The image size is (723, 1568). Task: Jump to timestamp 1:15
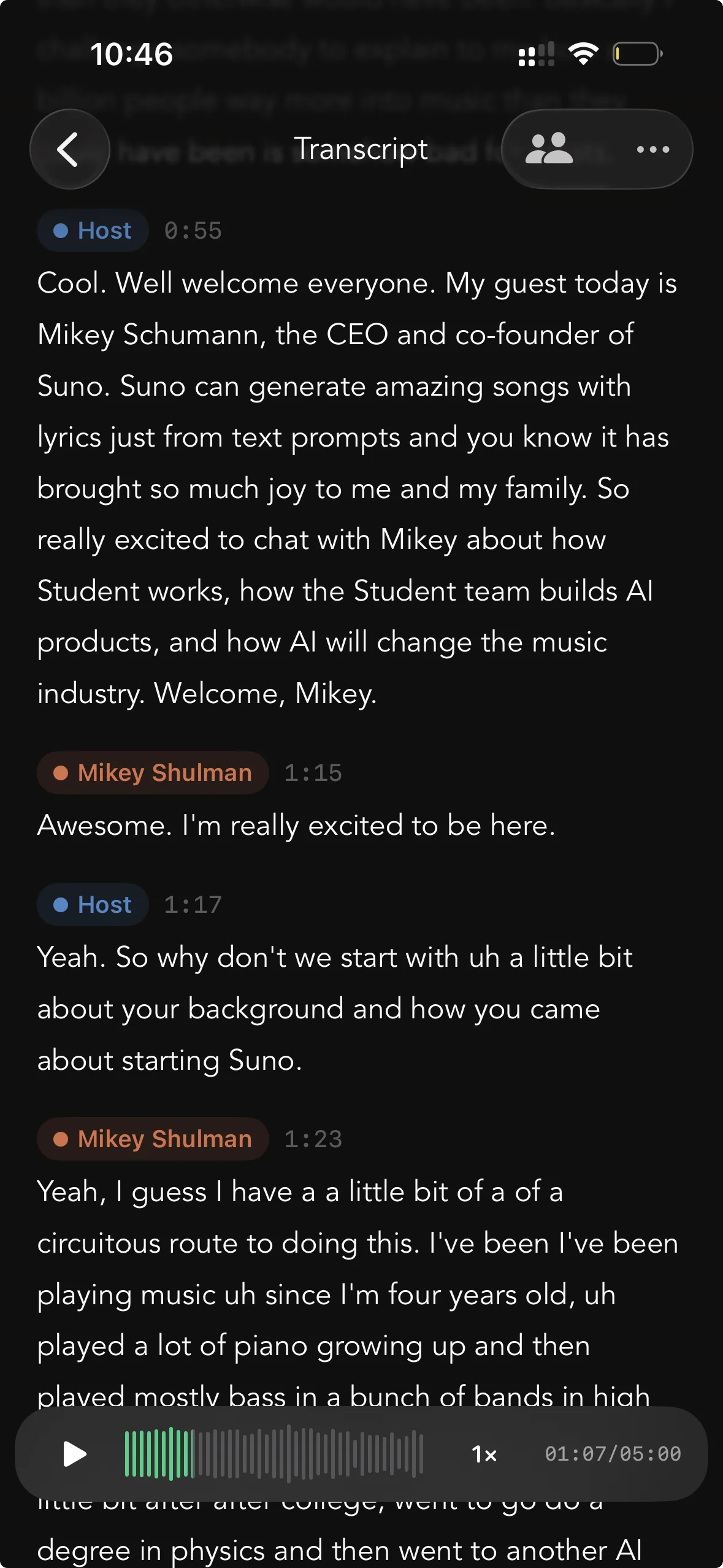tap(313, 772)
